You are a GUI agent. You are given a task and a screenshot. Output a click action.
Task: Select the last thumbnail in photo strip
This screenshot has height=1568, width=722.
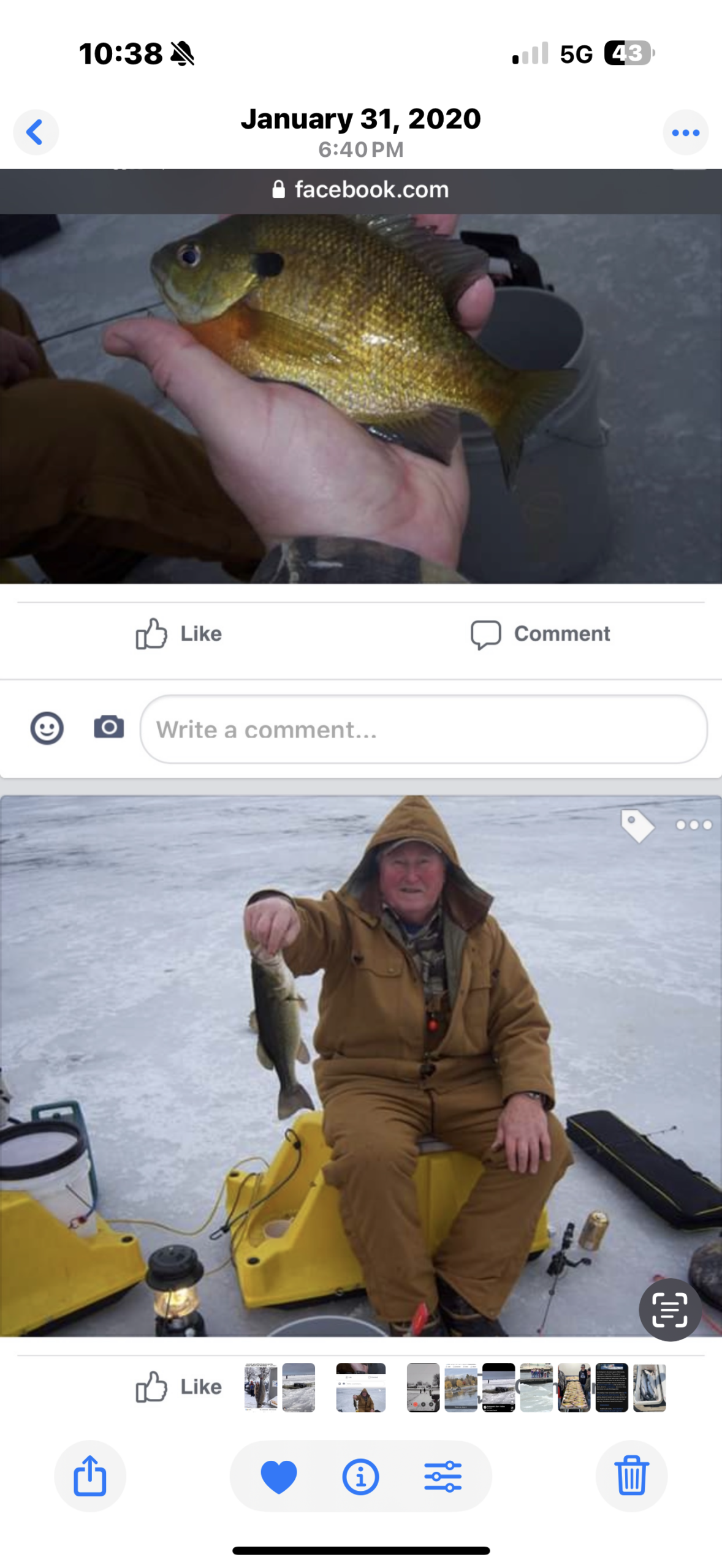[x=650, y=1387]
